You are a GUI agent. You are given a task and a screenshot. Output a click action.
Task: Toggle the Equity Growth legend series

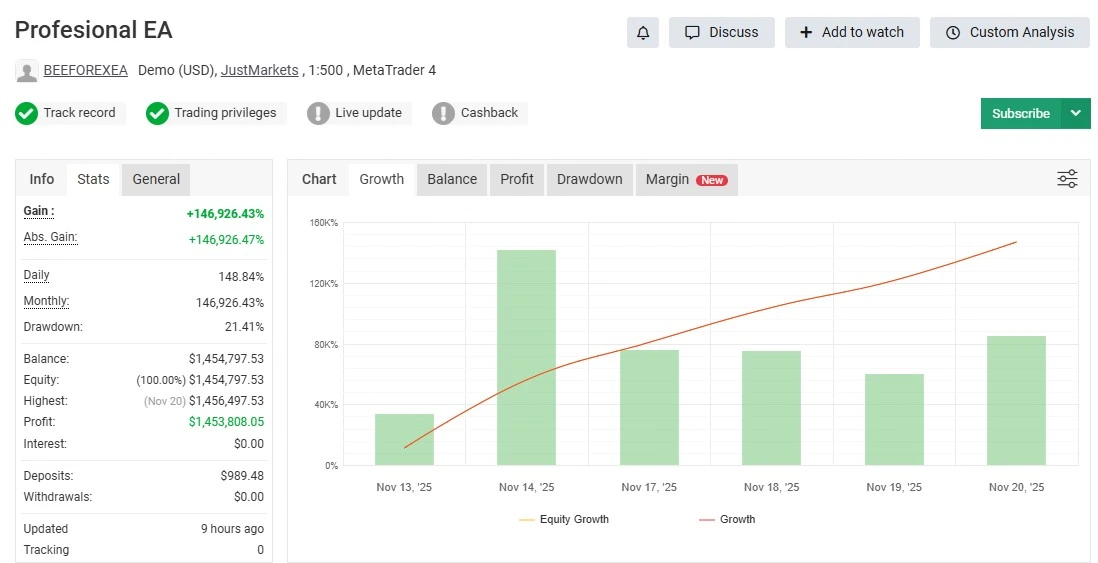click(563, 519)
